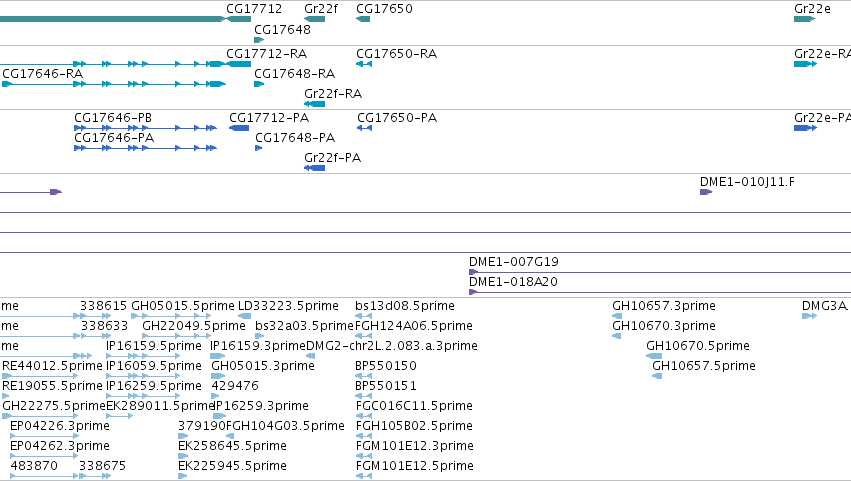Click the EP04262.3prime EST label
The width and height of the screenshot is (851, 481).
pyautogui.click(x=60, y=446)
